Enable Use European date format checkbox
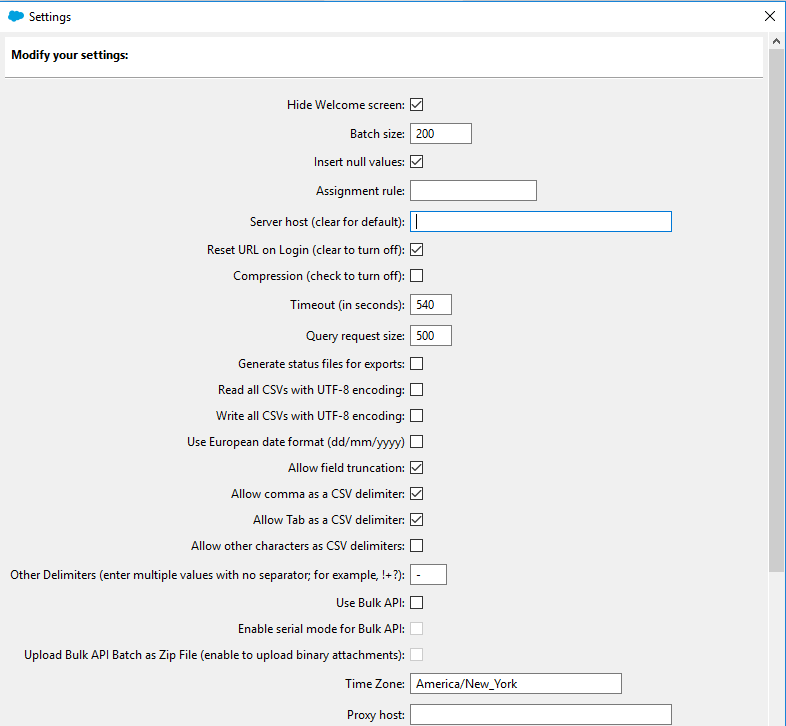Screen dimensions: 786x726 tap(417, 441)
